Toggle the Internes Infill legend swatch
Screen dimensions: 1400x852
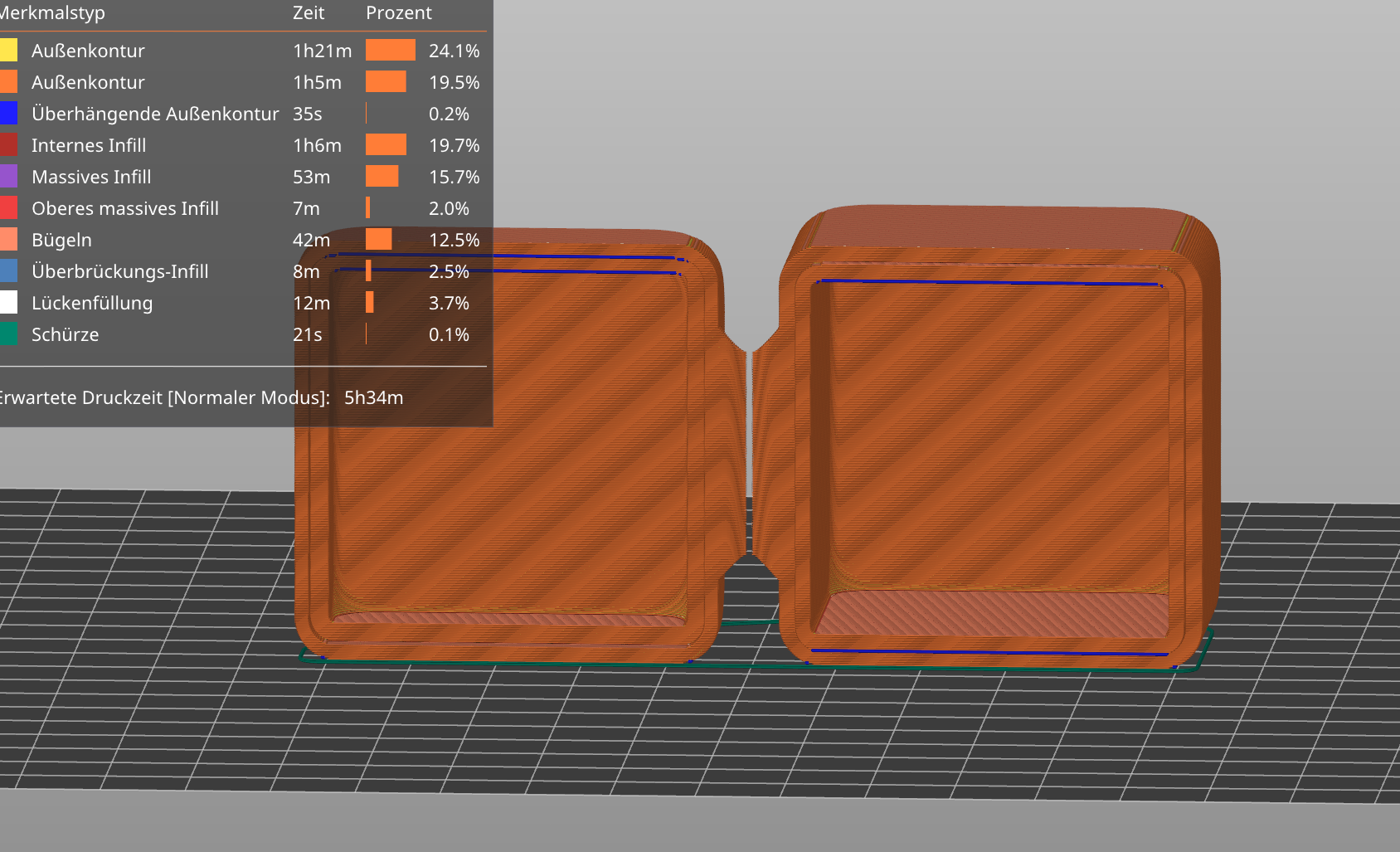click(10, 144)
